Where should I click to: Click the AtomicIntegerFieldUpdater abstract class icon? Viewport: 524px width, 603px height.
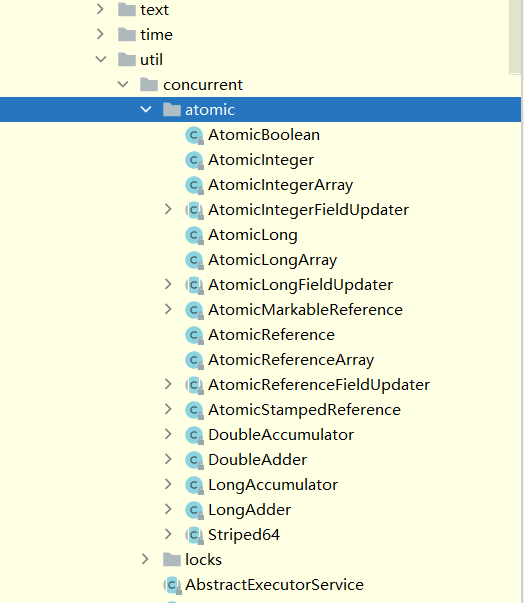point(194,210)
